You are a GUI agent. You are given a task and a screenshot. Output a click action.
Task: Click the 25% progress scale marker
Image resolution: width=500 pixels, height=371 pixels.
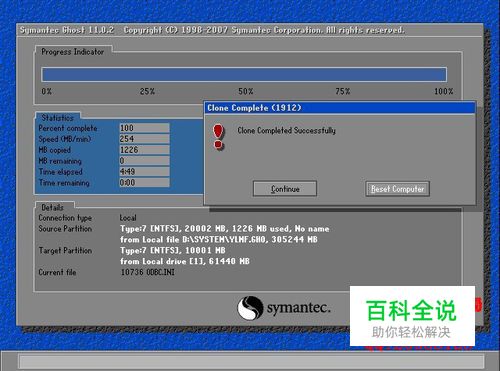(147, 91)
